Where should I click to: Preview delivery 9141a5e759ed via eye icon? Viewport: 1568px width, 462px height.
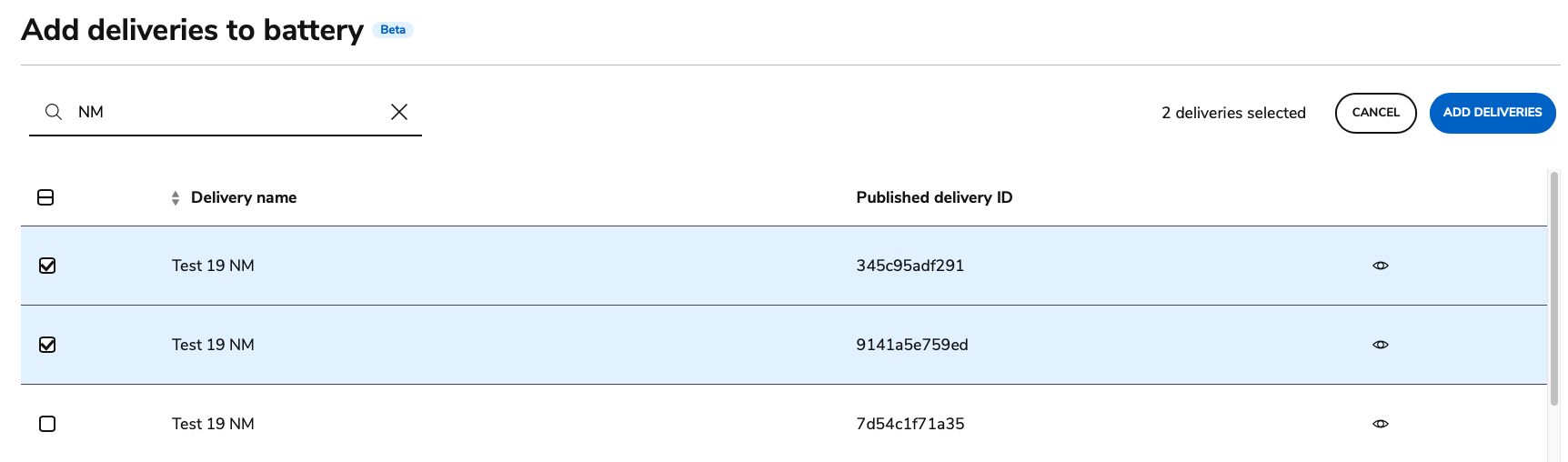(1380, 345)
